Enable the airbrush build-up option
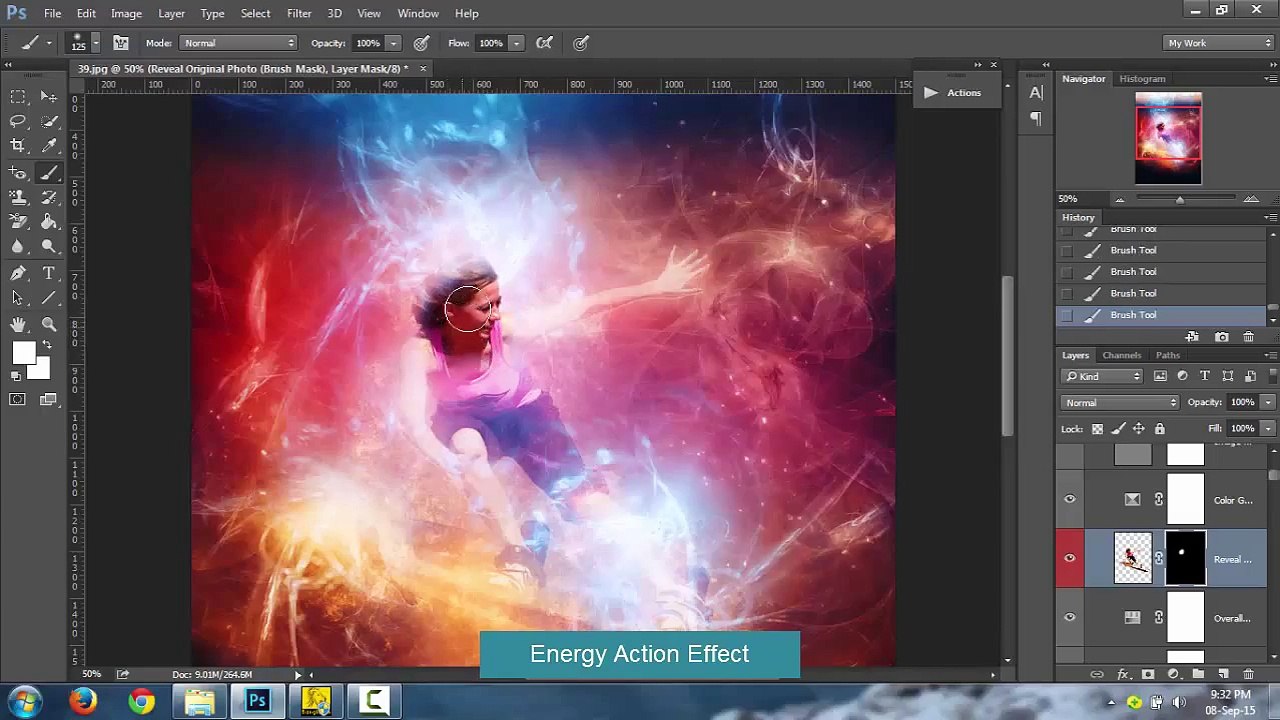 [544, 43]
